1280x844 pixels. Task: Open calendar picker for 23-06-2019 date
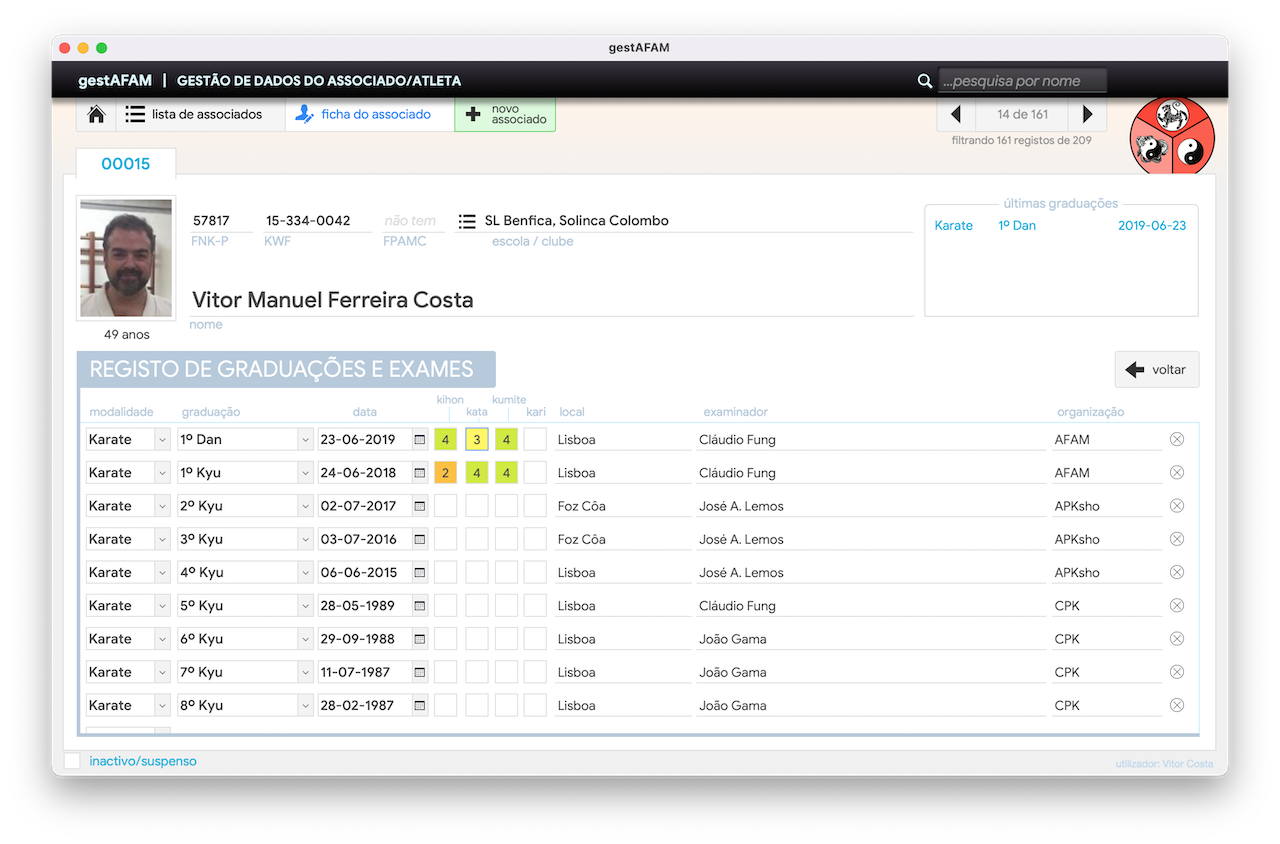pyautogui.click(x=420, y=439)
